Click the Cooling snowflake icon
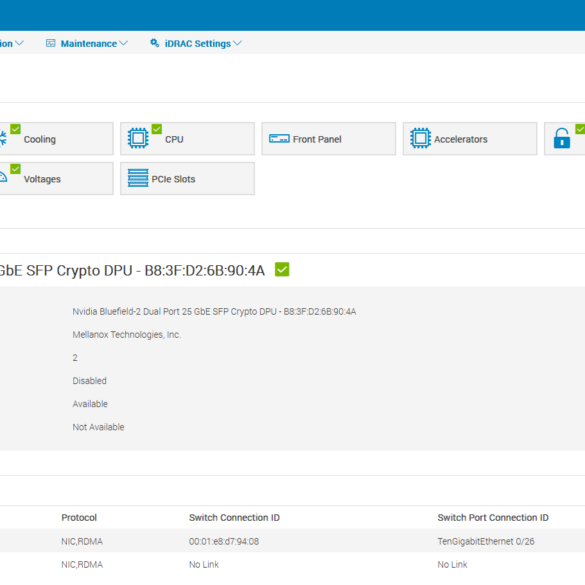Viewport: 585px width, 585px height. (3, 138)
